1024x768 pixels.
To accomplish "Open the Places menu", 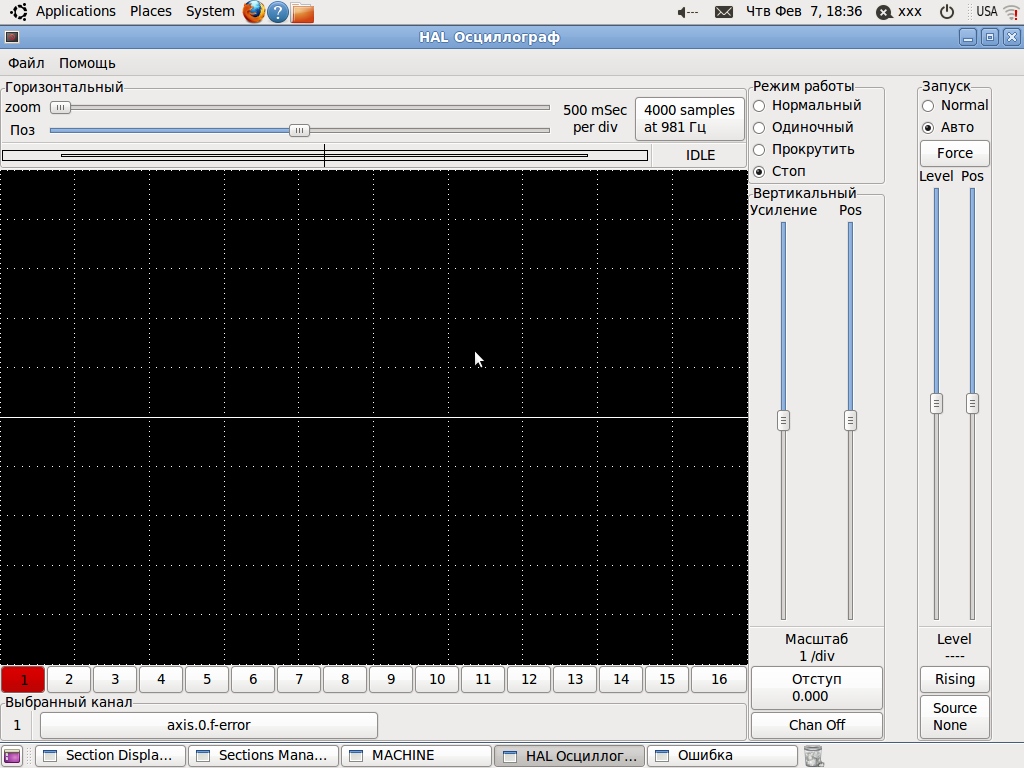I will 150,12.
